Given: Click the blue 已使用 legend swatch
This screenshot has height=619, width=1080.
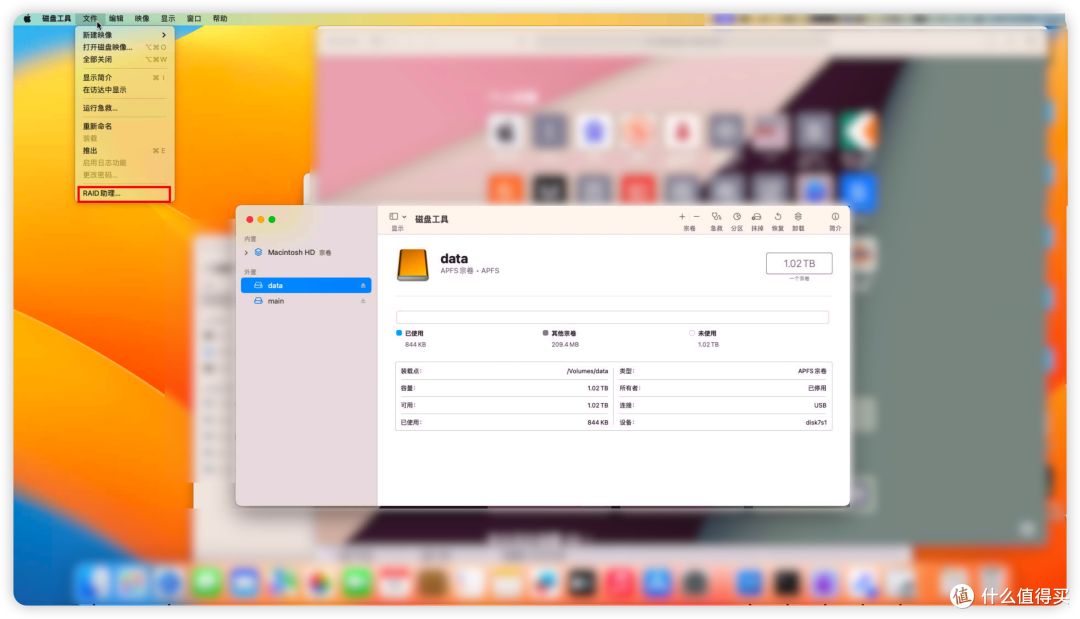Looking at the screenshot, I should pos(399,333).
